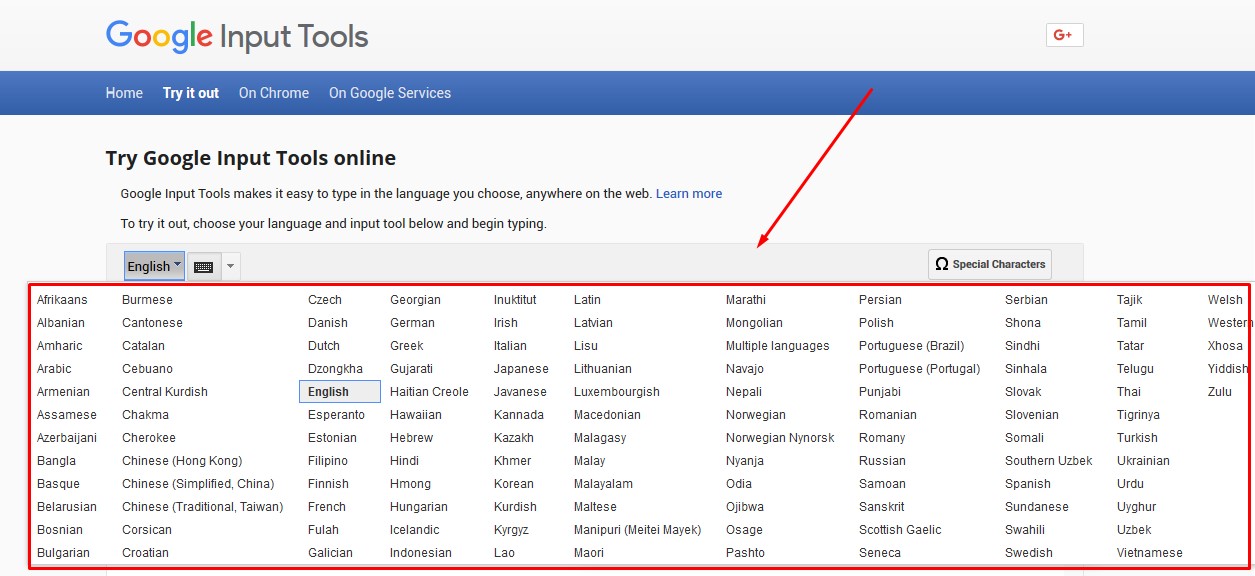The image size is (1255, 576).
Task: Select Albanian in the language list
Action: coord(61,323)
